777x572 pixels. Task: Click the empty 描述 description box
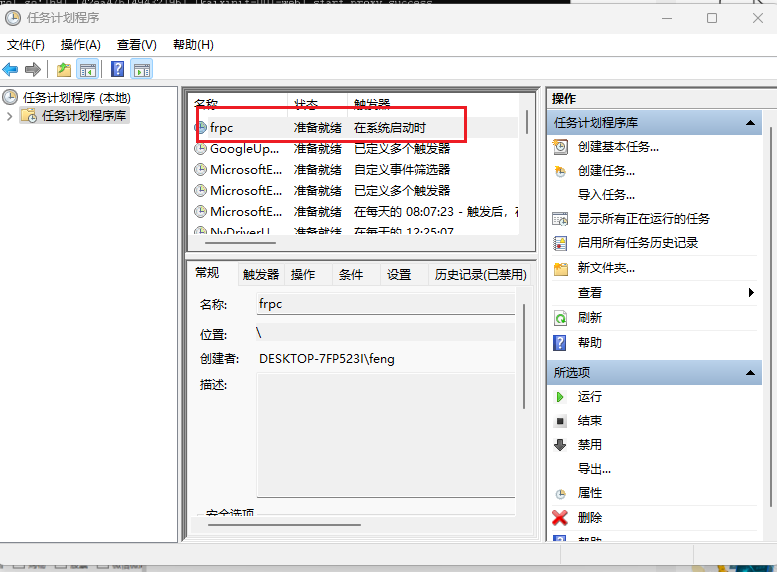386,435
